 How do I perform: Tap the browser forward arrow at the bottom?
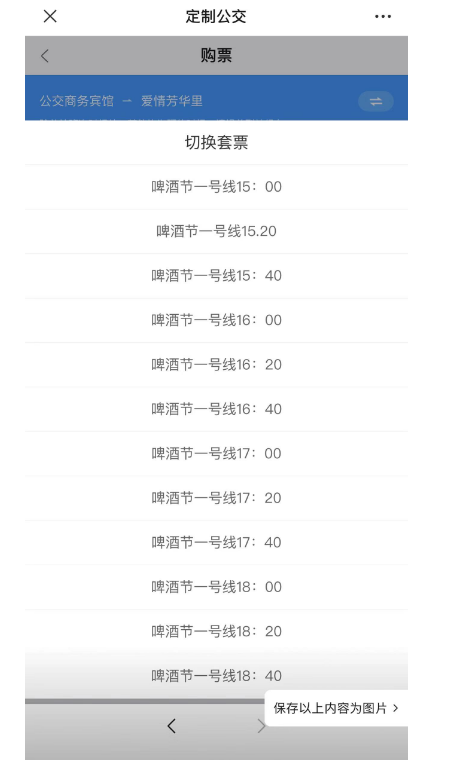[x=261, y=726]
